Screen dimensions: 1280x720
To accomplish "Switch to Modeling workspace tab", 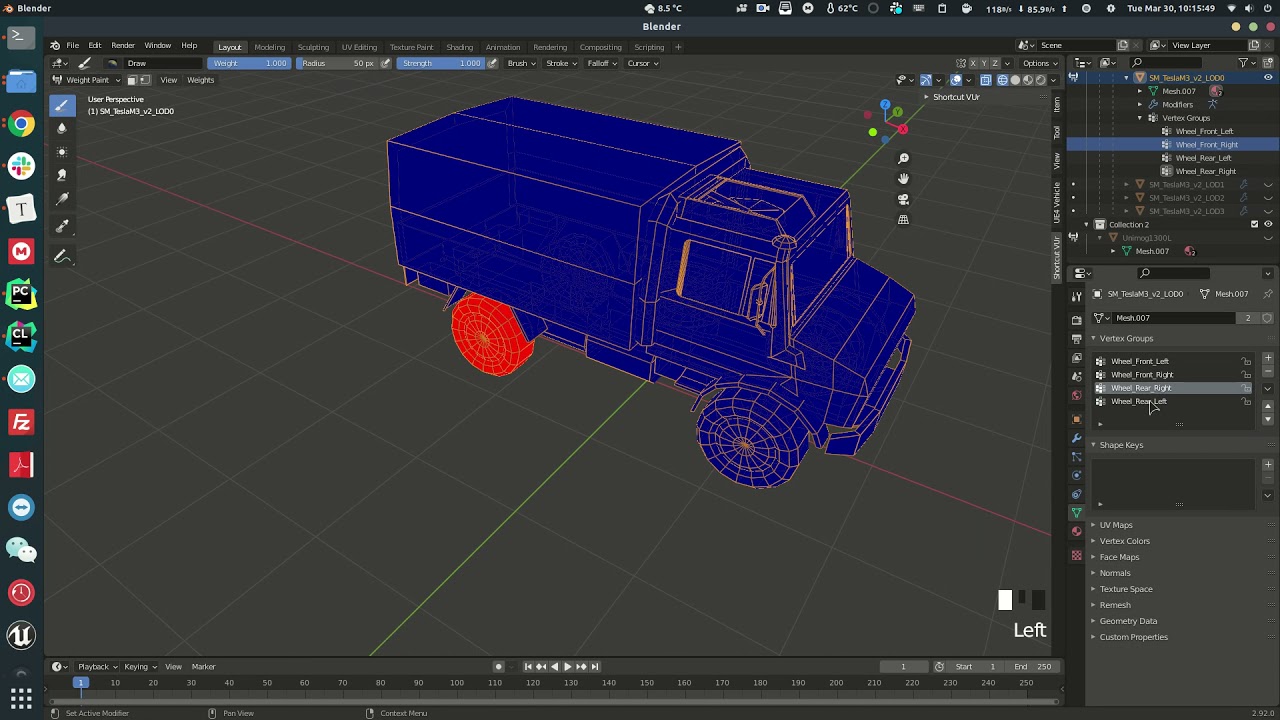I will tap(269, 47).
